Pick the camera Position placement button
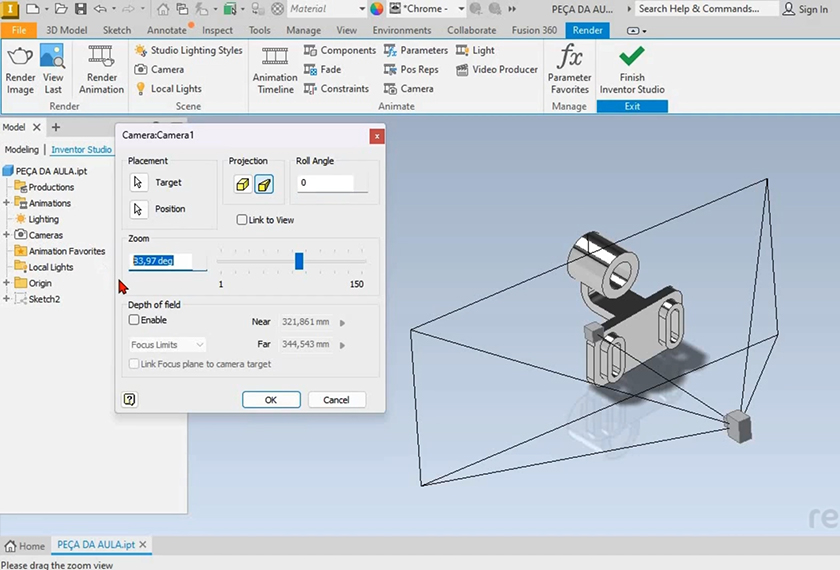The height and width of the screenshot is (570, 840). pyautogui.click(x=139, y=209)
